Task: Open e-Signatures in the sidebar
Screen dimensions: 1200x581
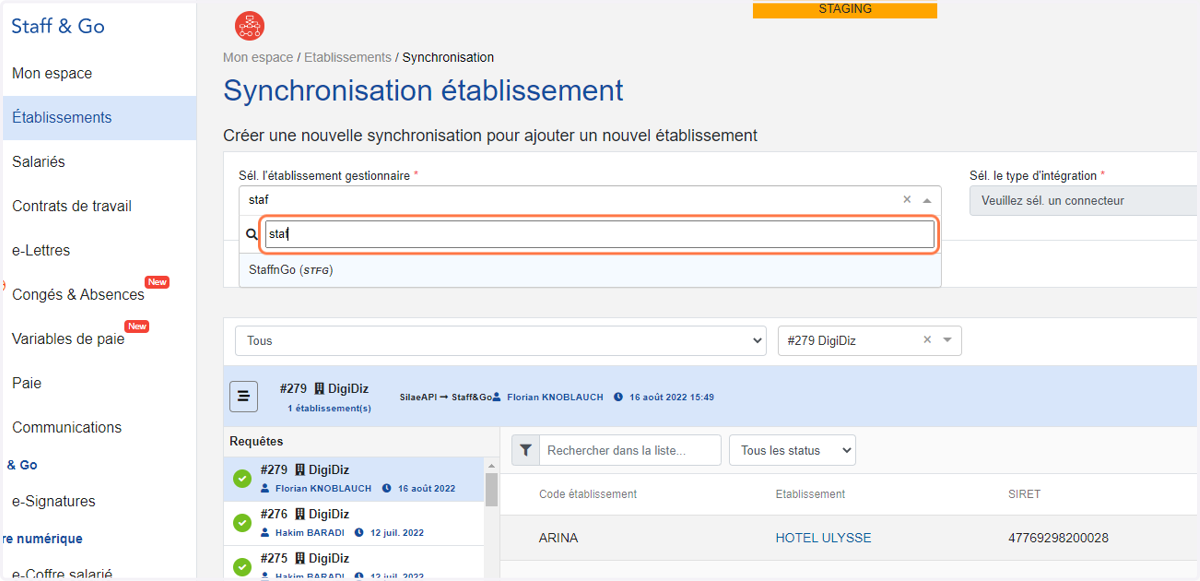Action: (54, 501)
